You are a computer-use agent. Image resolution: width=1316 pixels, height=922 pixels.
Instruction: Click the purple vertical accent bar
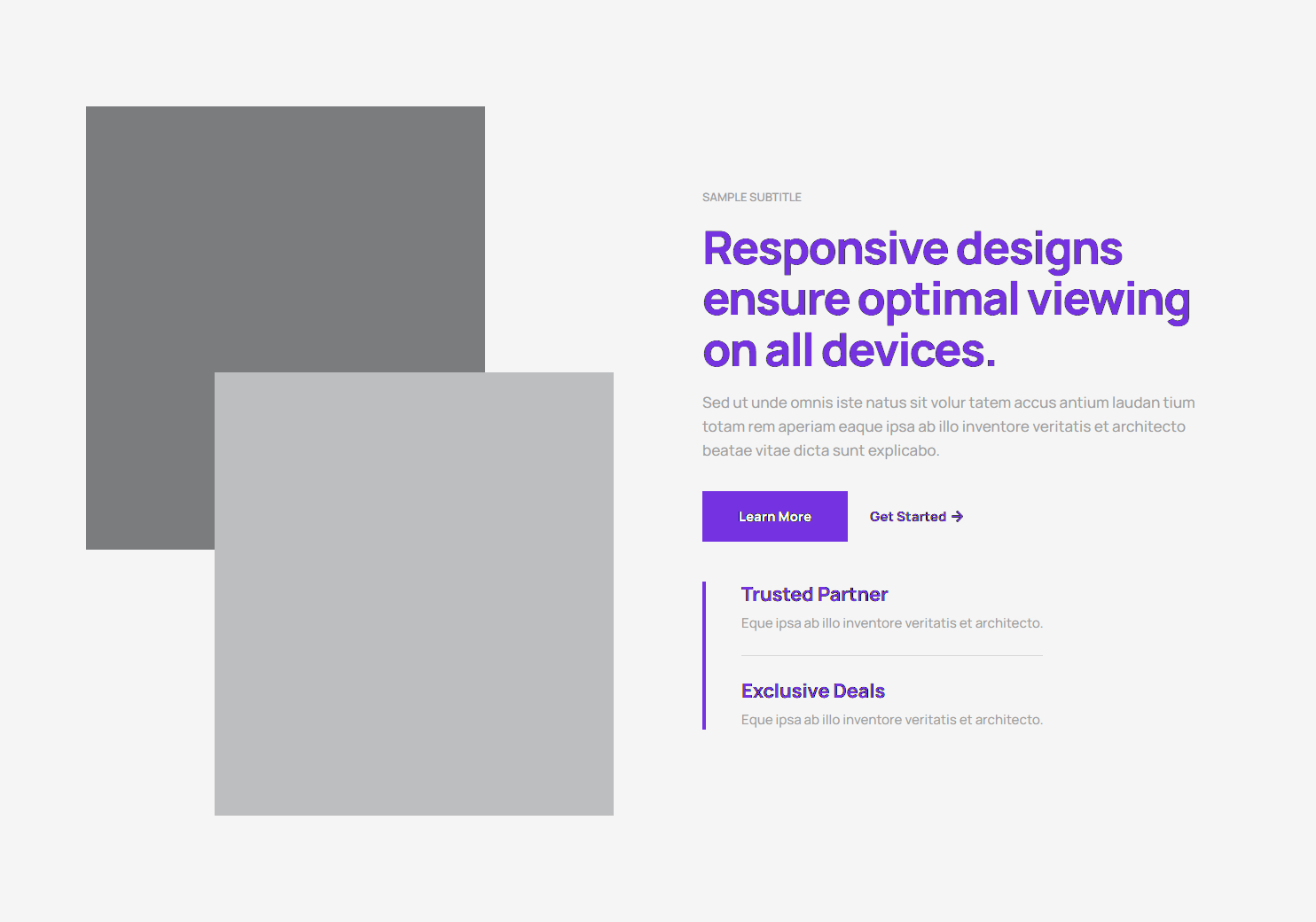704,656
